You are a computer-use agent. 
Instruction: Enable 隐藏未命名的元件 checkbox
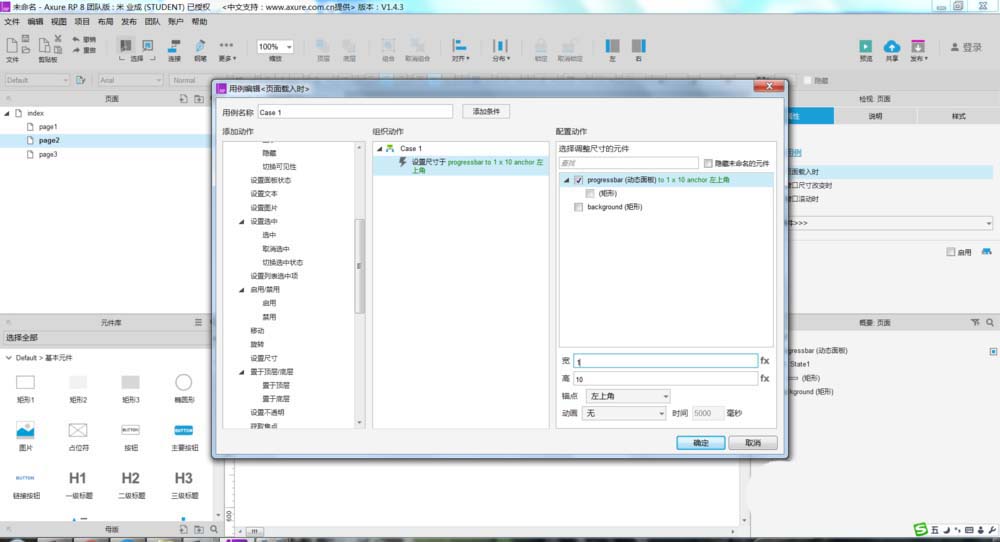click(708, 164)
